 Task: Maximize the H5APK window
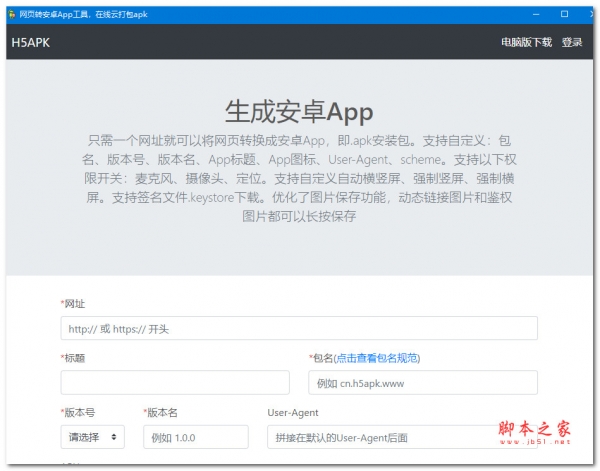[564, 14]
